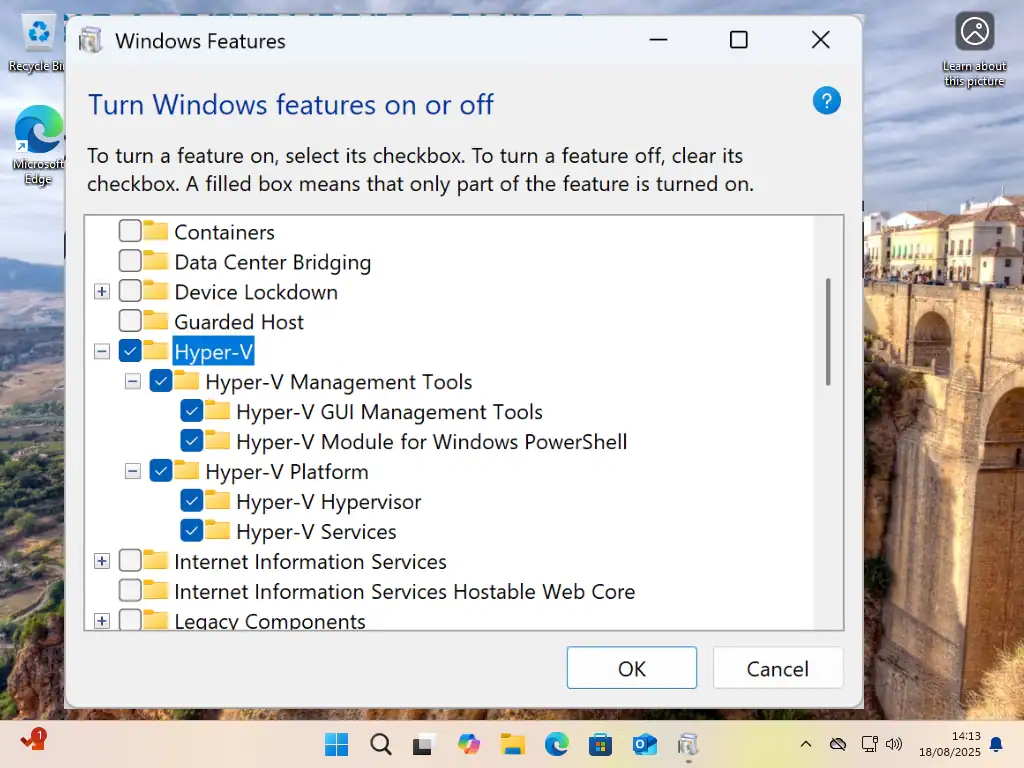This screenshot has width=1024, height=768.
Task: Enable the Containers feature checkbox
Action: (130, 231)
